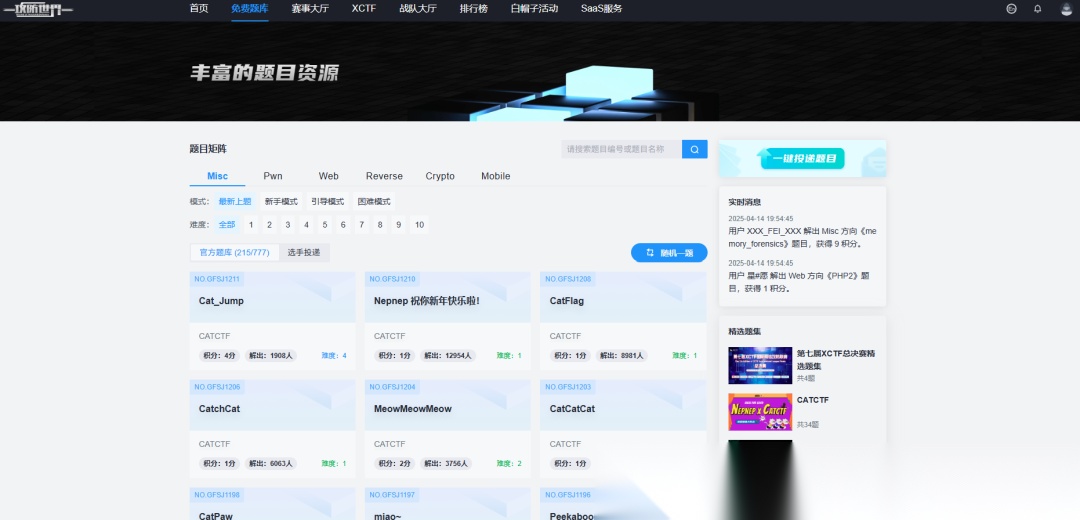Image resolution: width=1080 pixels, height=520 pixels.
Task: Select difficulty filter 10
Action: tap(419, 225)
